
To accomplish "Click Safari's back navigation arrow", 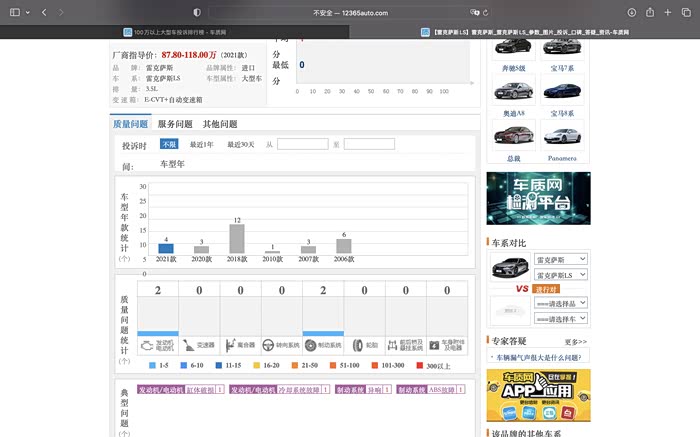I will 45,12.
